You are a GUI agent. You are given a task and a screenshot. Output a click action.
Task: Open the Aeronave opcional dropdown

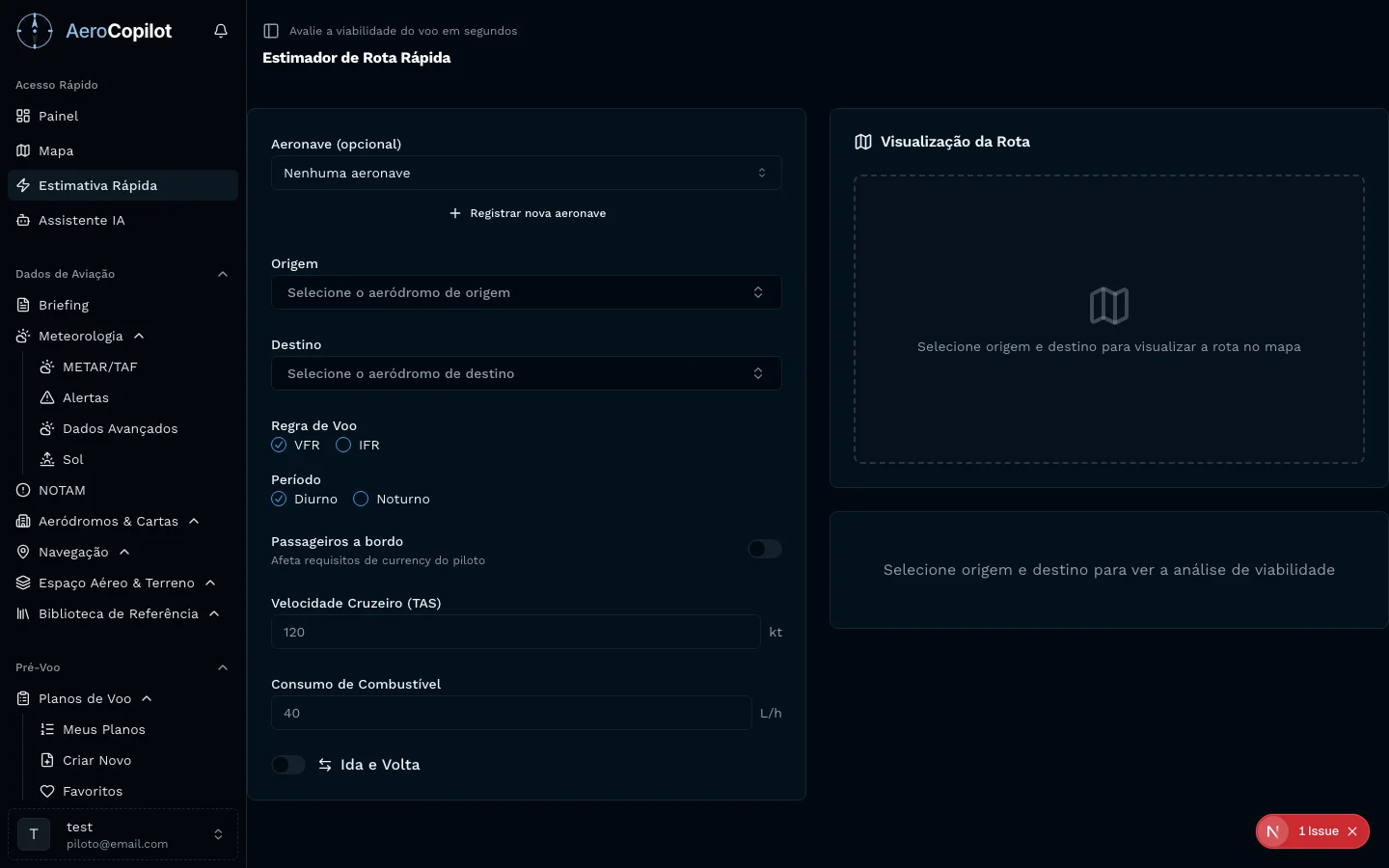[527, 173]
